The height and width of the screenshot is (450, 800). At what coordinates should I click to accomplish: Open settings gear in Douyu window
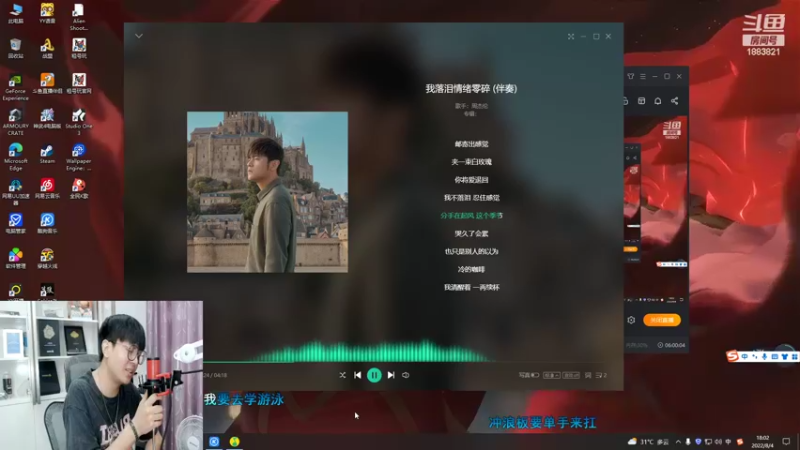coord(631,320)
